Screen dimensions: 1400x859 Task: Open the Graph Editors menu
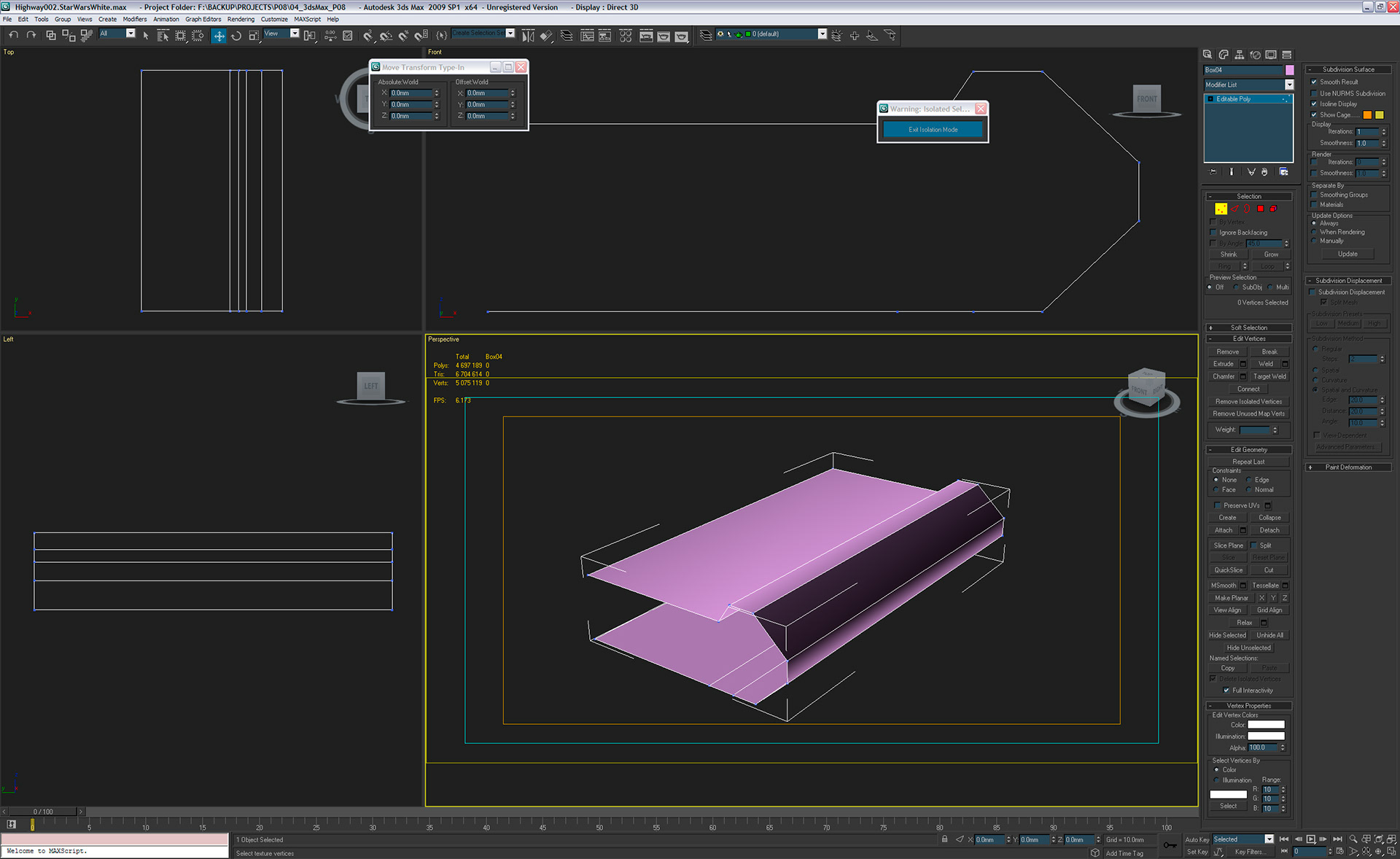pyautogui.click(x=203, y=19)
